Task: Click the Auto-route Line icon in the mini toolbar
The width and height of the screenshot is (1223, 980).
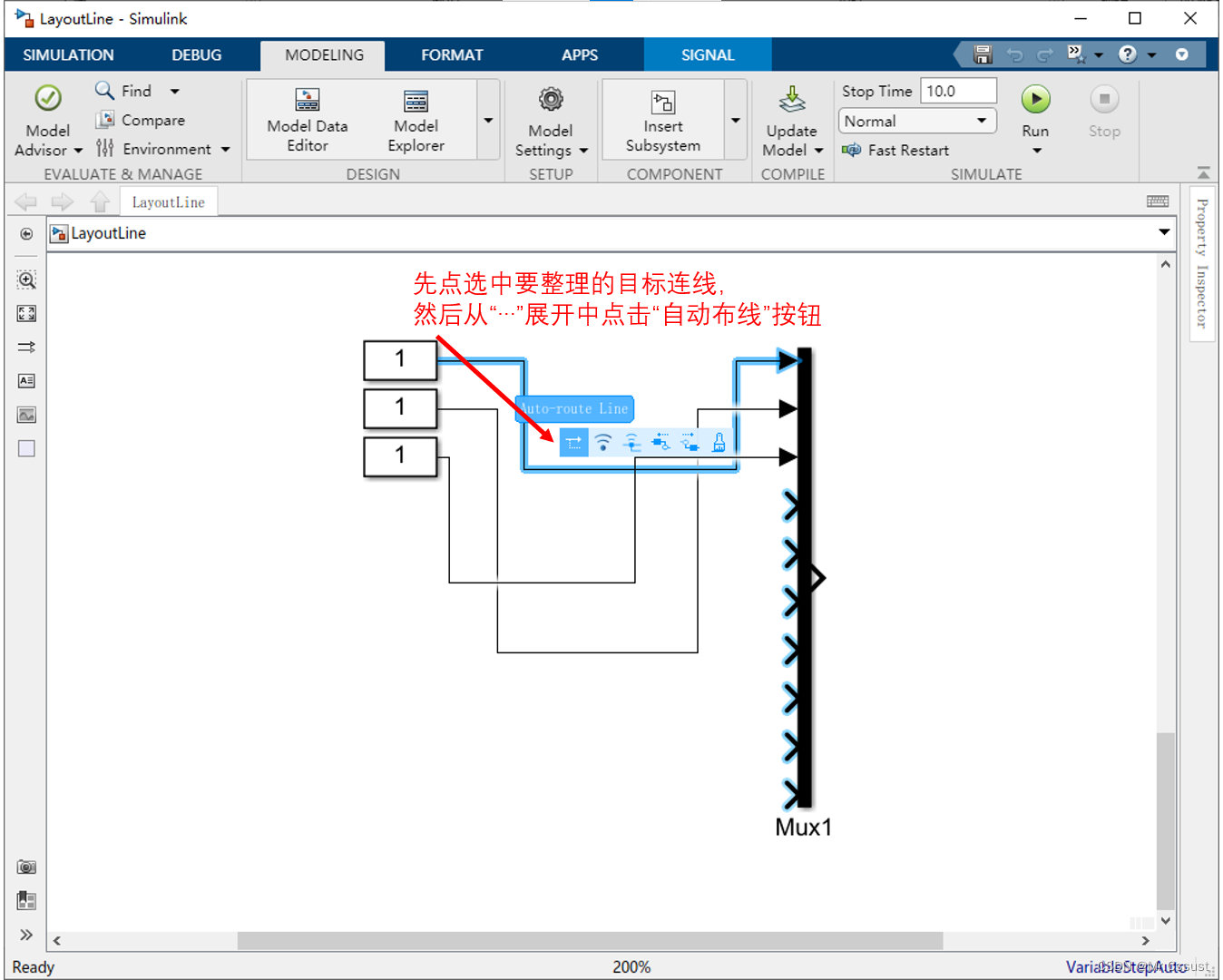Action: pos(573,442)
